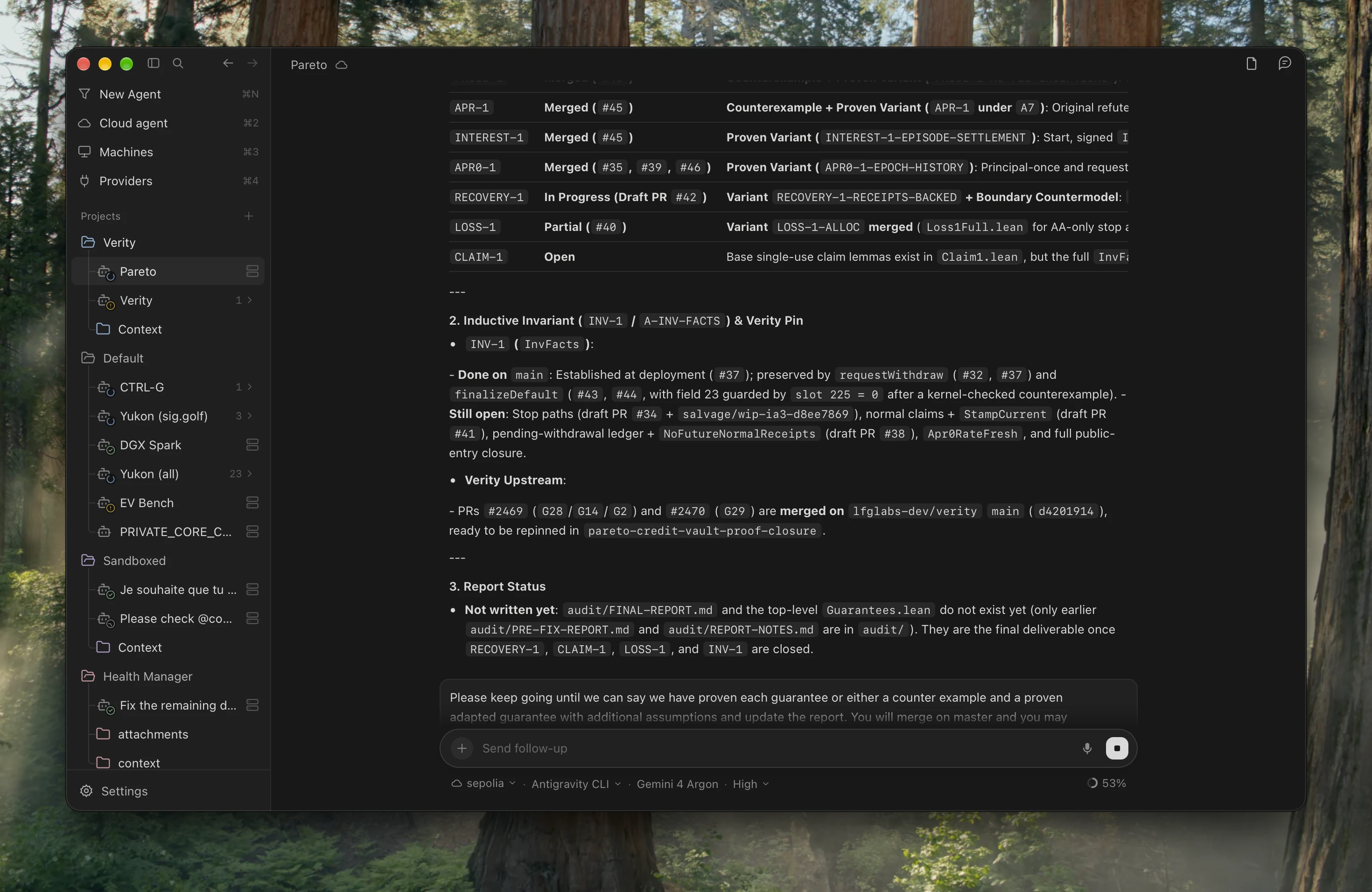Screen dimensions: 1372x892
Task: Activate the microphone dictation icon
Action: (1087, 748)
